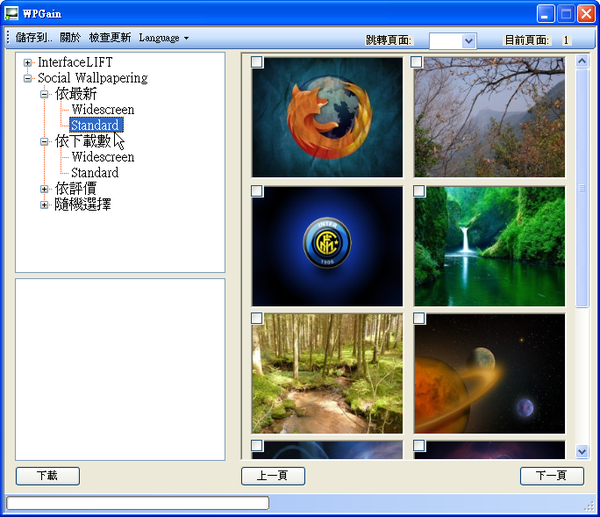Click the 上一頁 previous page button

click(273, 476)
